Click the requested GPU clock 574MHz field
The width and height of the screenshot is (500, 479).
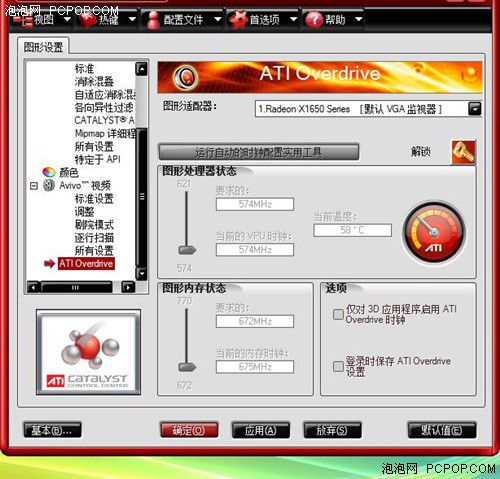[255, 204]
